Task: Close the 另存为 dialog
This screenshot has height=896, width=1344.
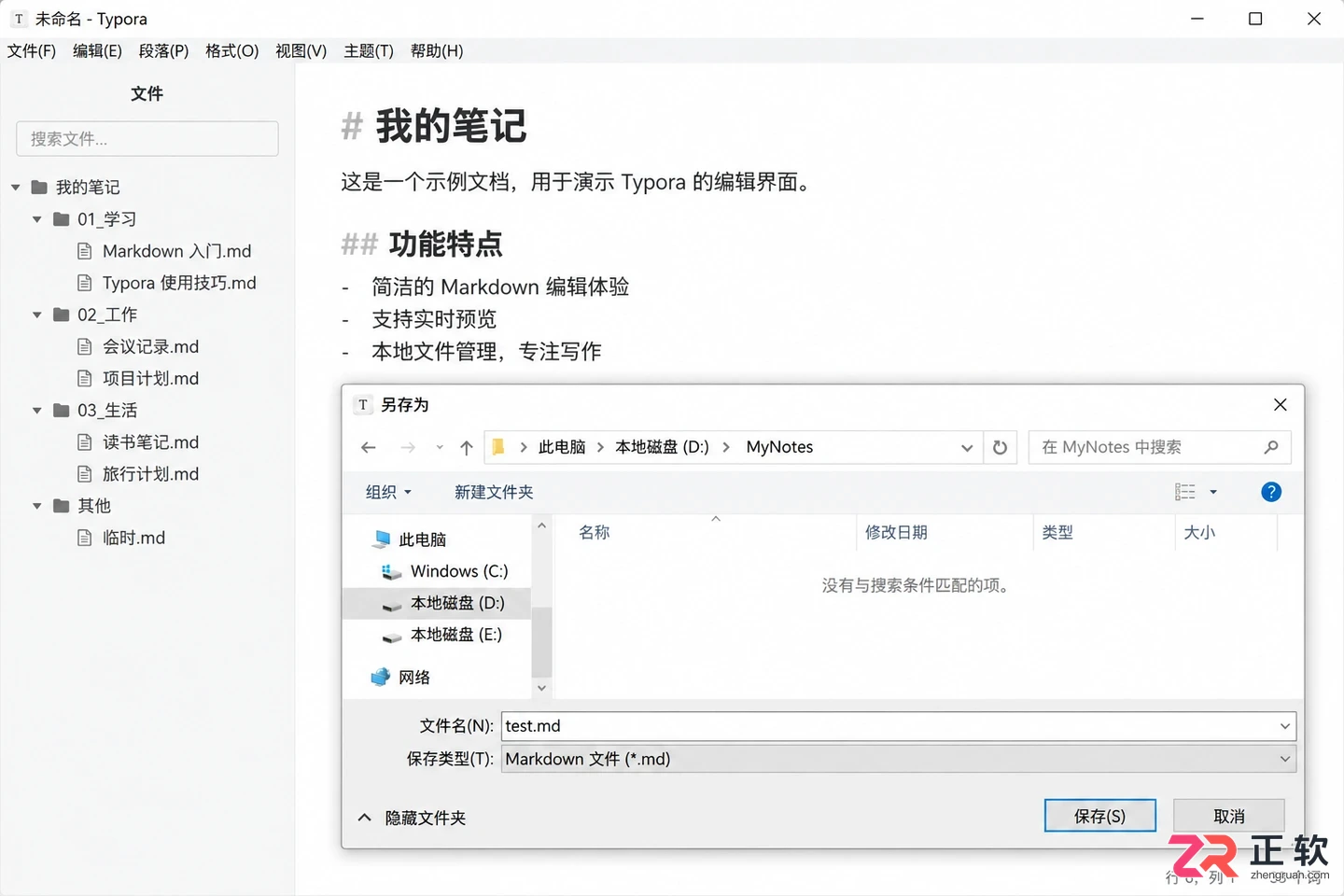Action: click(x=1281, y=404)
